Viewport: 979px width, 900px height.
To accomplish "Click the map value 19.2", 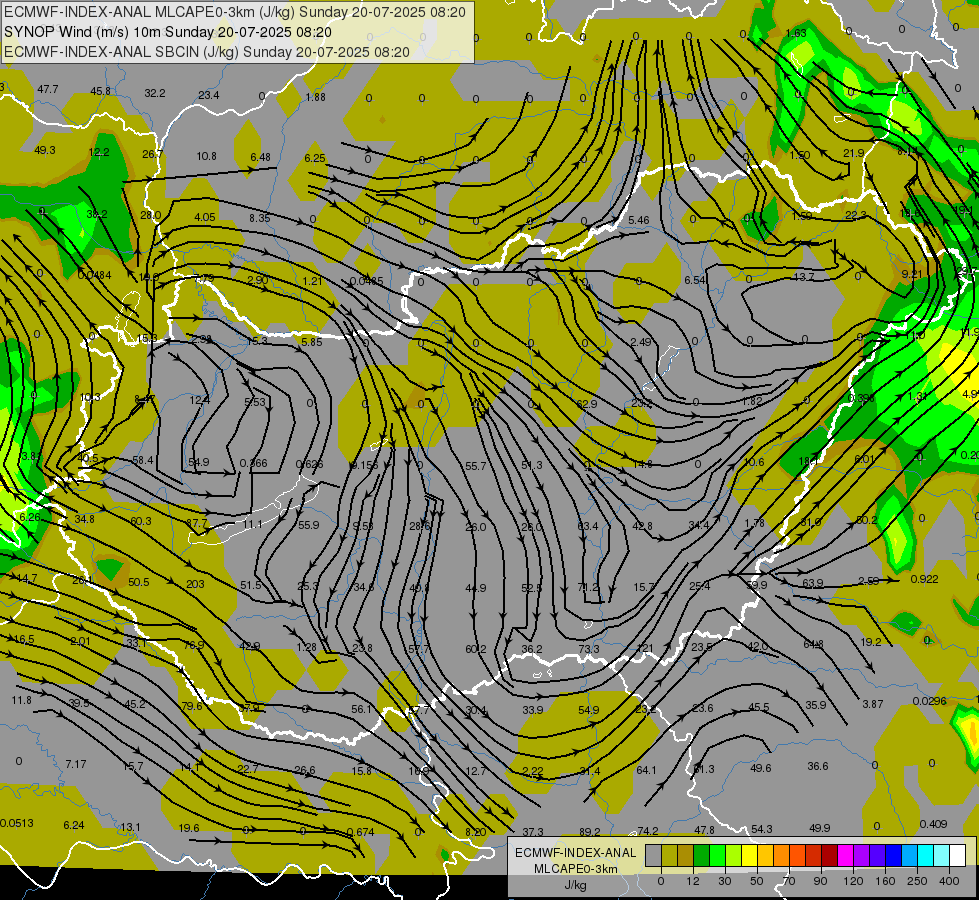I will tap(871, 642).
